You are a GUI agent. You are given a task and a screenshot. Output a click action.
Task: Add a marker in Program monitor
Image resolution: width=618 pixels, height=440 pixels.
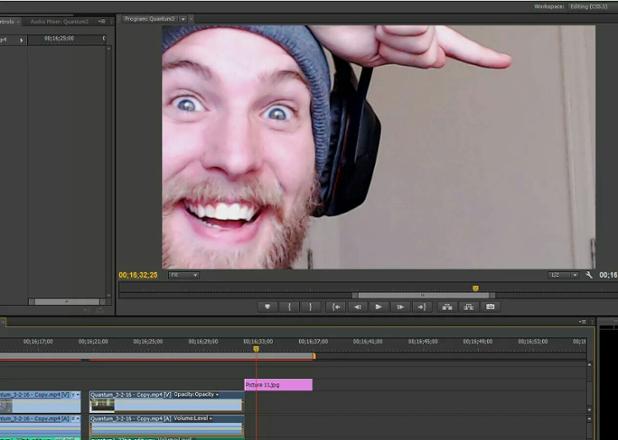(268, 307)
